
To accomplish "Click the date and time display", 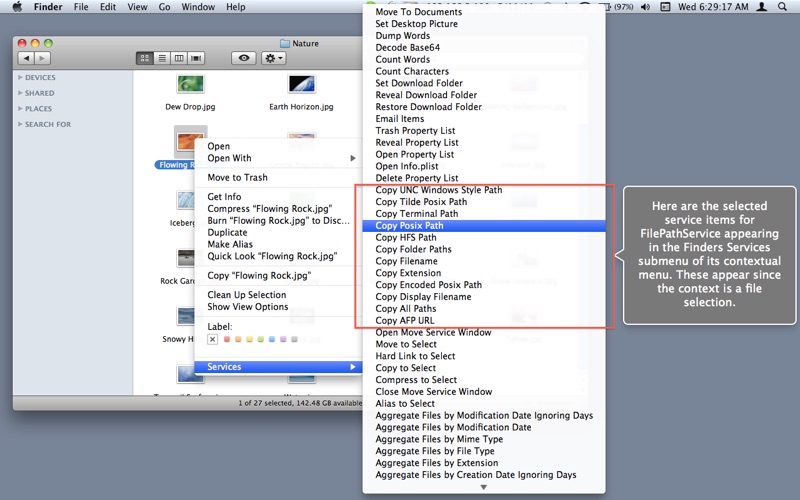I will [x=713, y=7].
